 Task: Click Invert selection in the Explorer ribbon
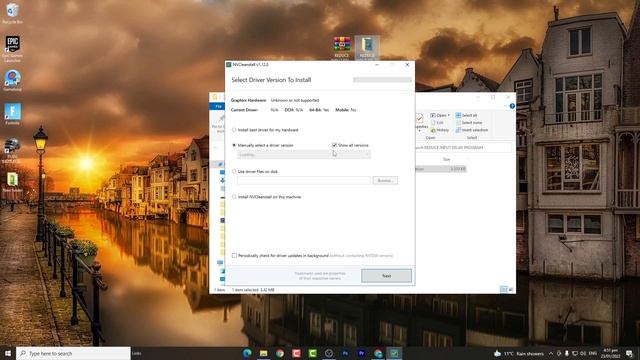471,130
